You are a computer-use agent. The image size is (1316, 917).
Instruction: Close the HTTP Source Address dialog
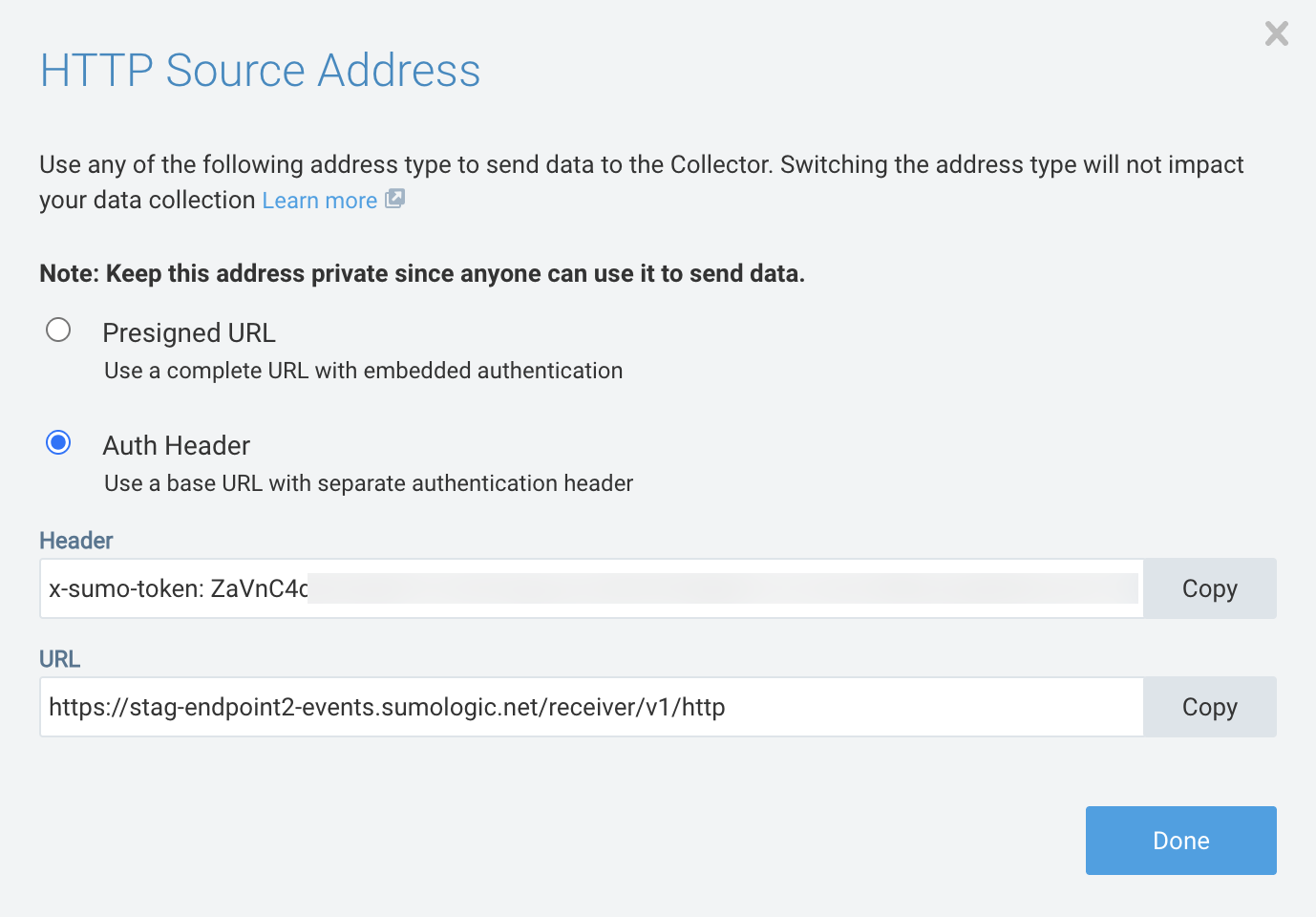pos(1276,34)
